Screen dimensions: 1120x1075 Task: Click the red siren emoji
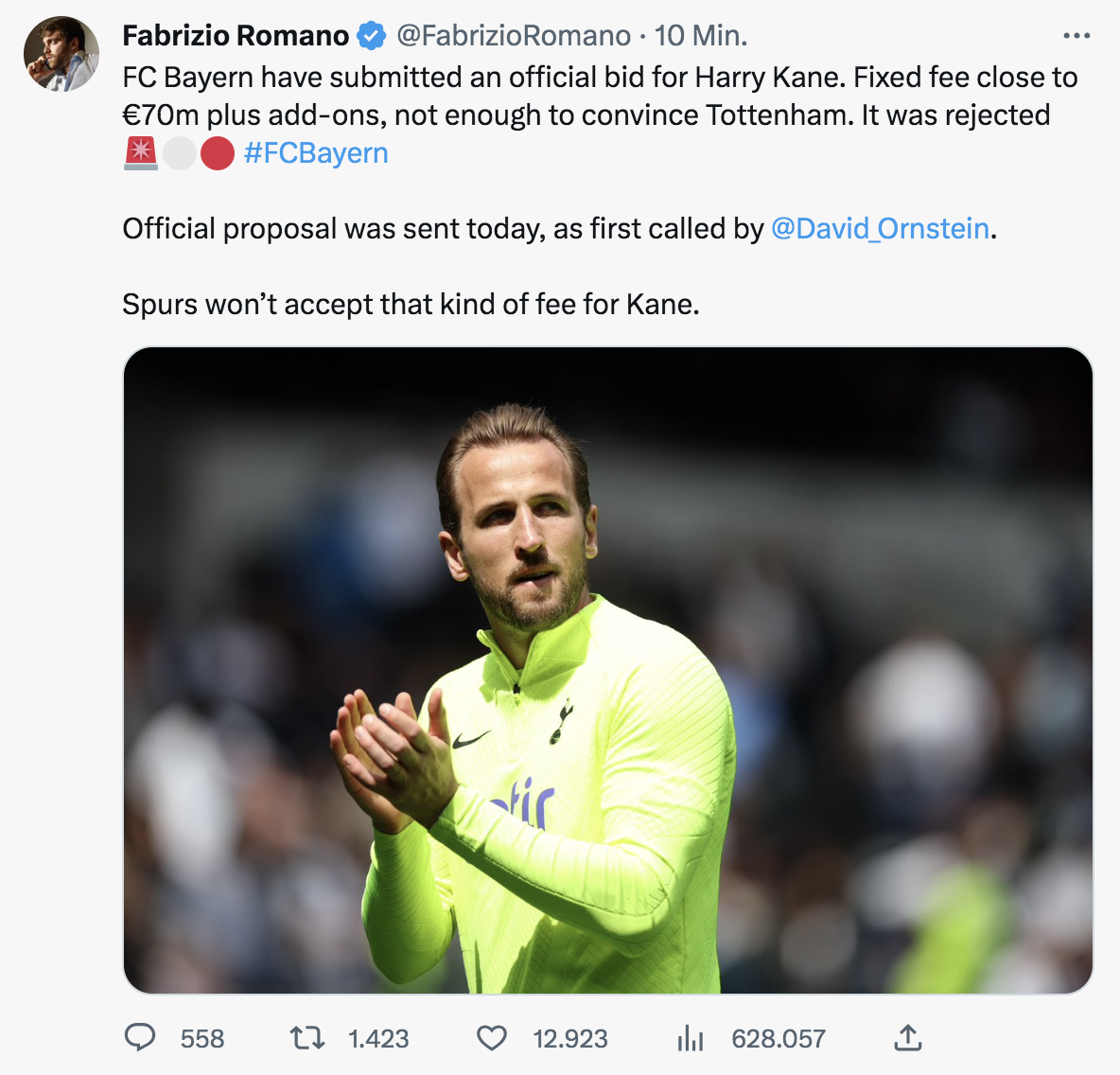point(141,153)
